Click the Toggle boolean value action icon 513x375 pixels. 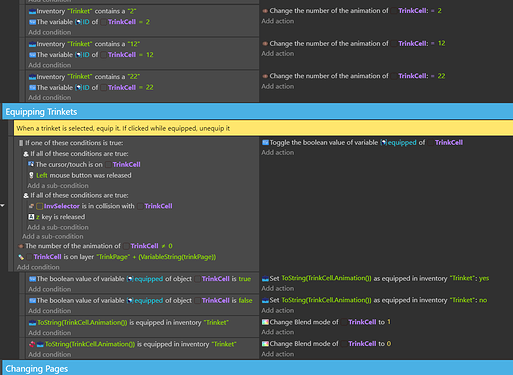point(265,143)
